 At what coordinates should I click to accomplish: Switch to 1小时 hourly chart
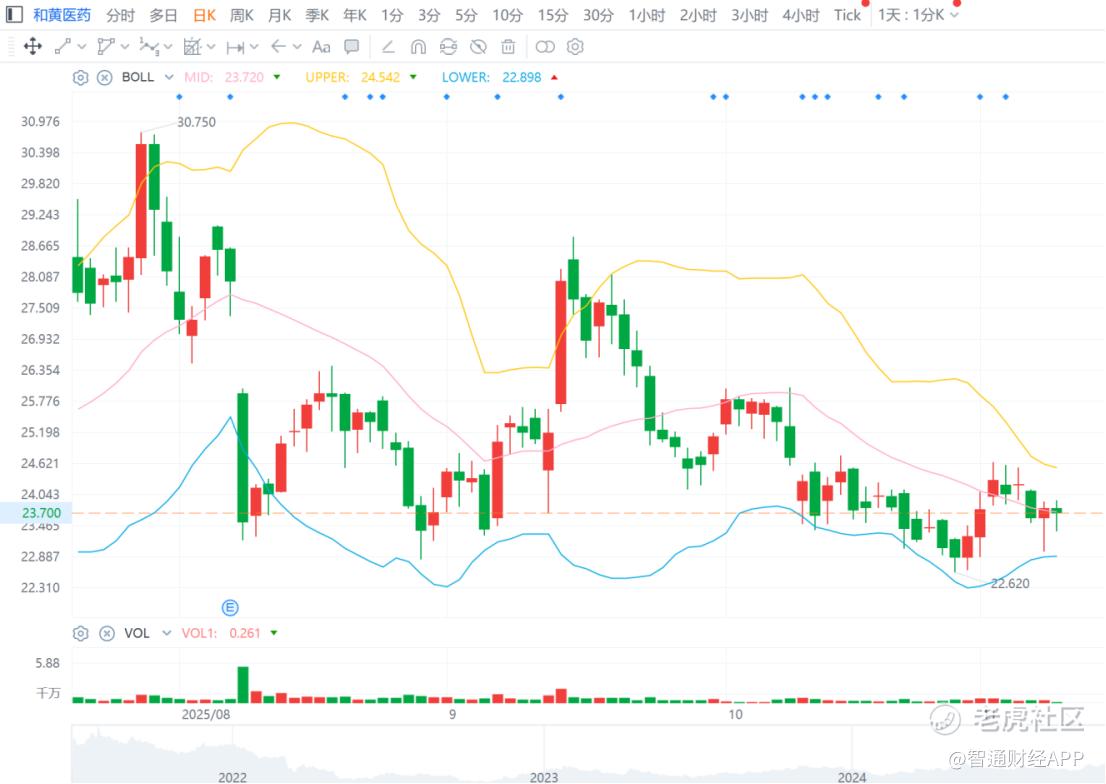click(x=647, y=15)
